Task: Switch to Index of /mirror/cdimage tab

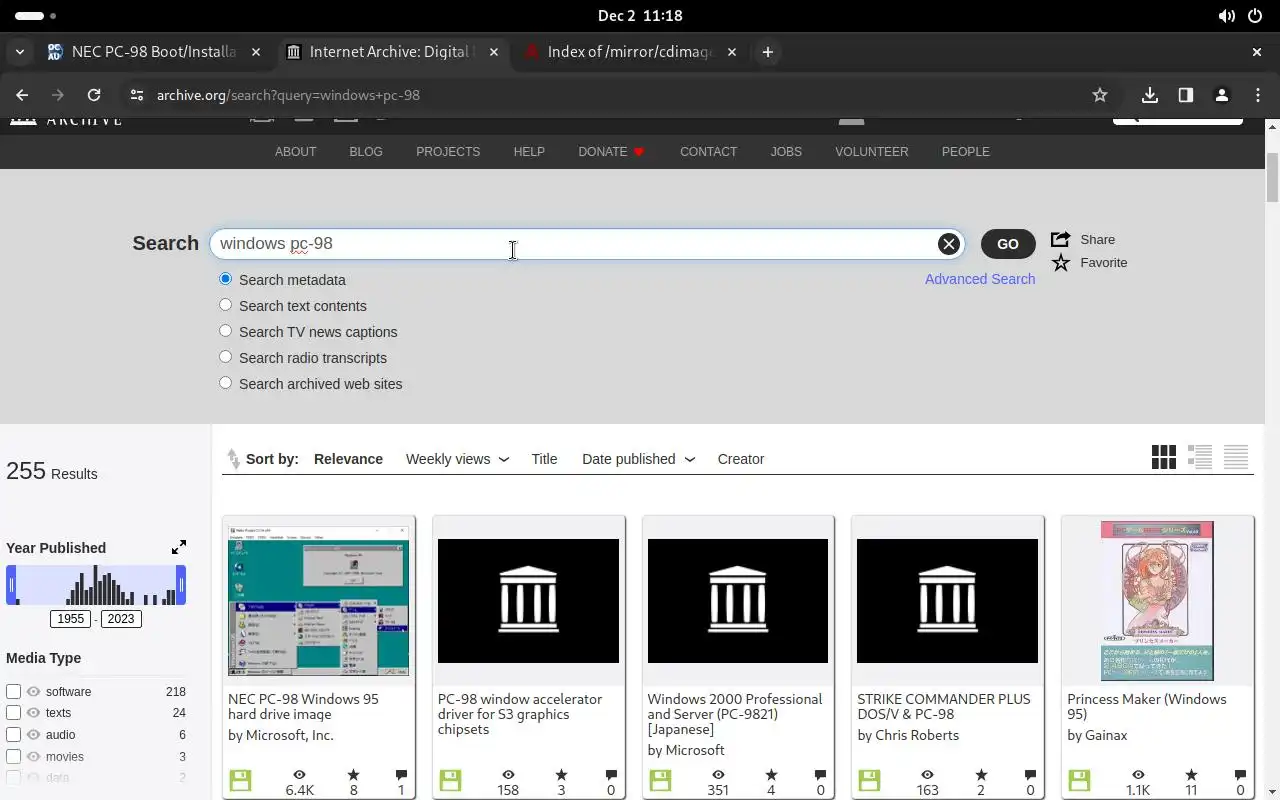Action: (630, 52)
